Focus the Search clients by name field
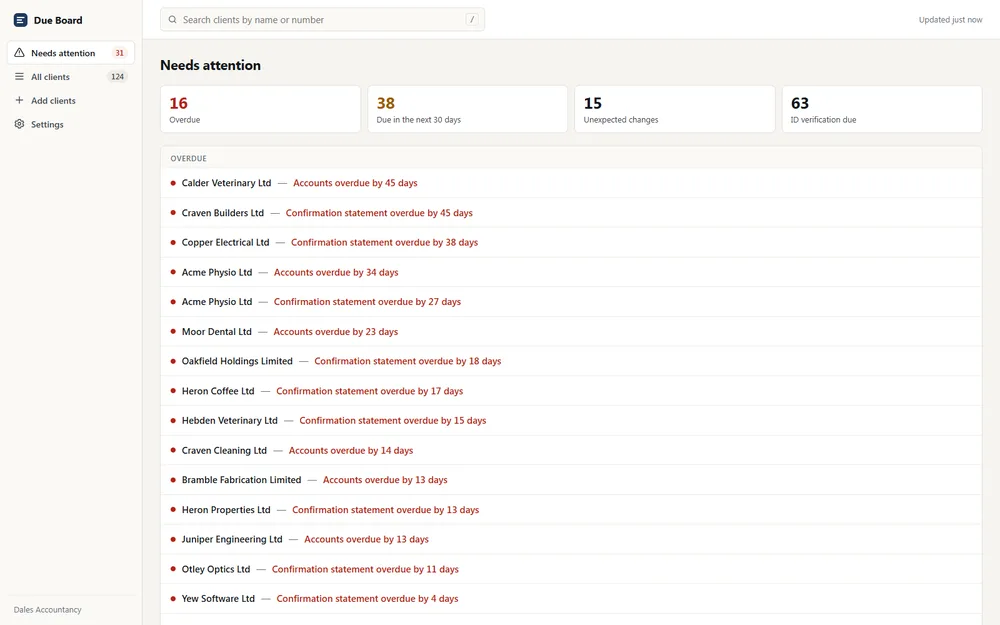Screen dimensions: 1000x625 (x=322, y=20)
